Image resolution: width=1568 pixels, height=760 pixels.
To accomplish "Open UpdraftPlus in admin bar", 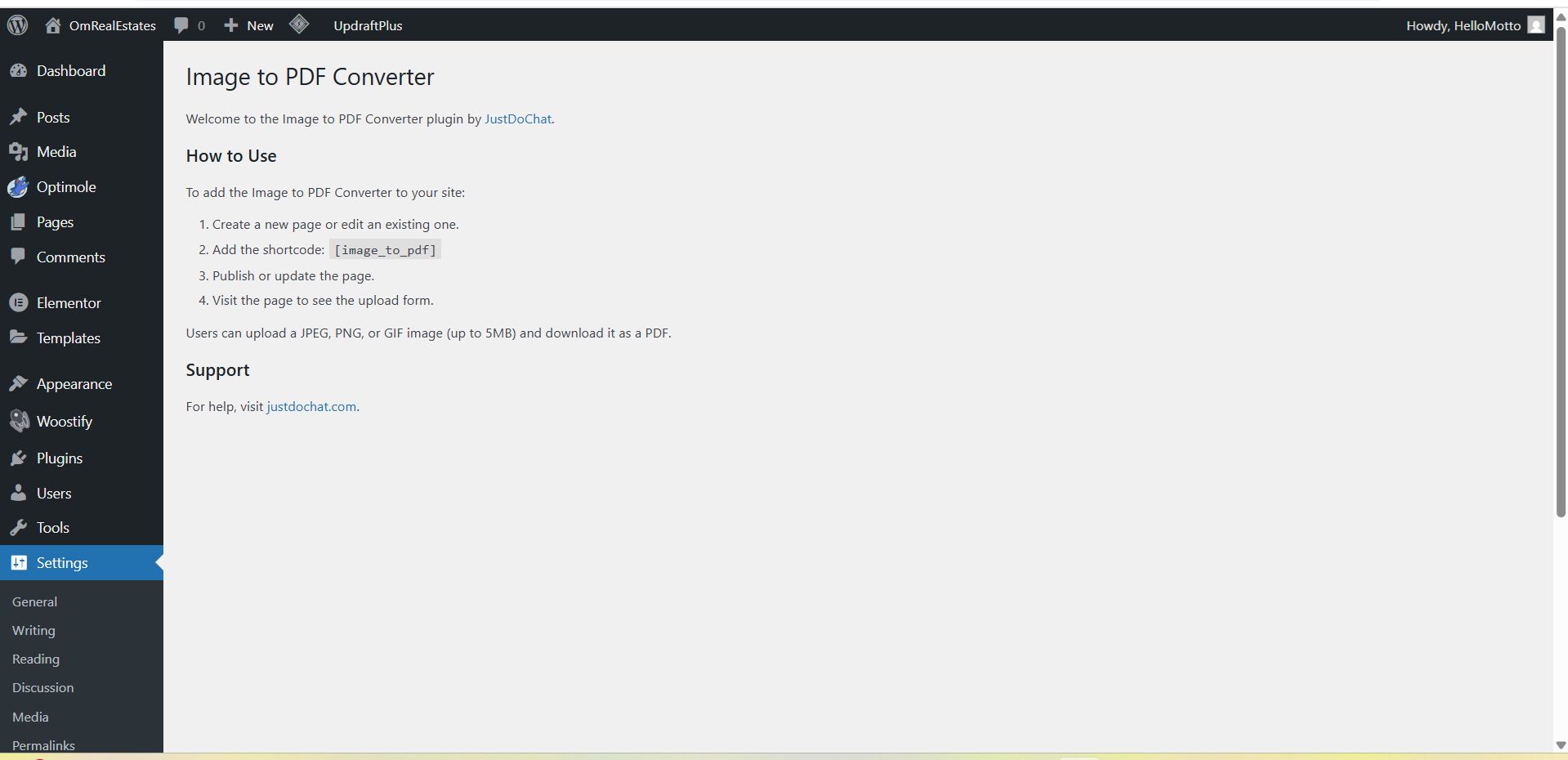I will [368, 25].
